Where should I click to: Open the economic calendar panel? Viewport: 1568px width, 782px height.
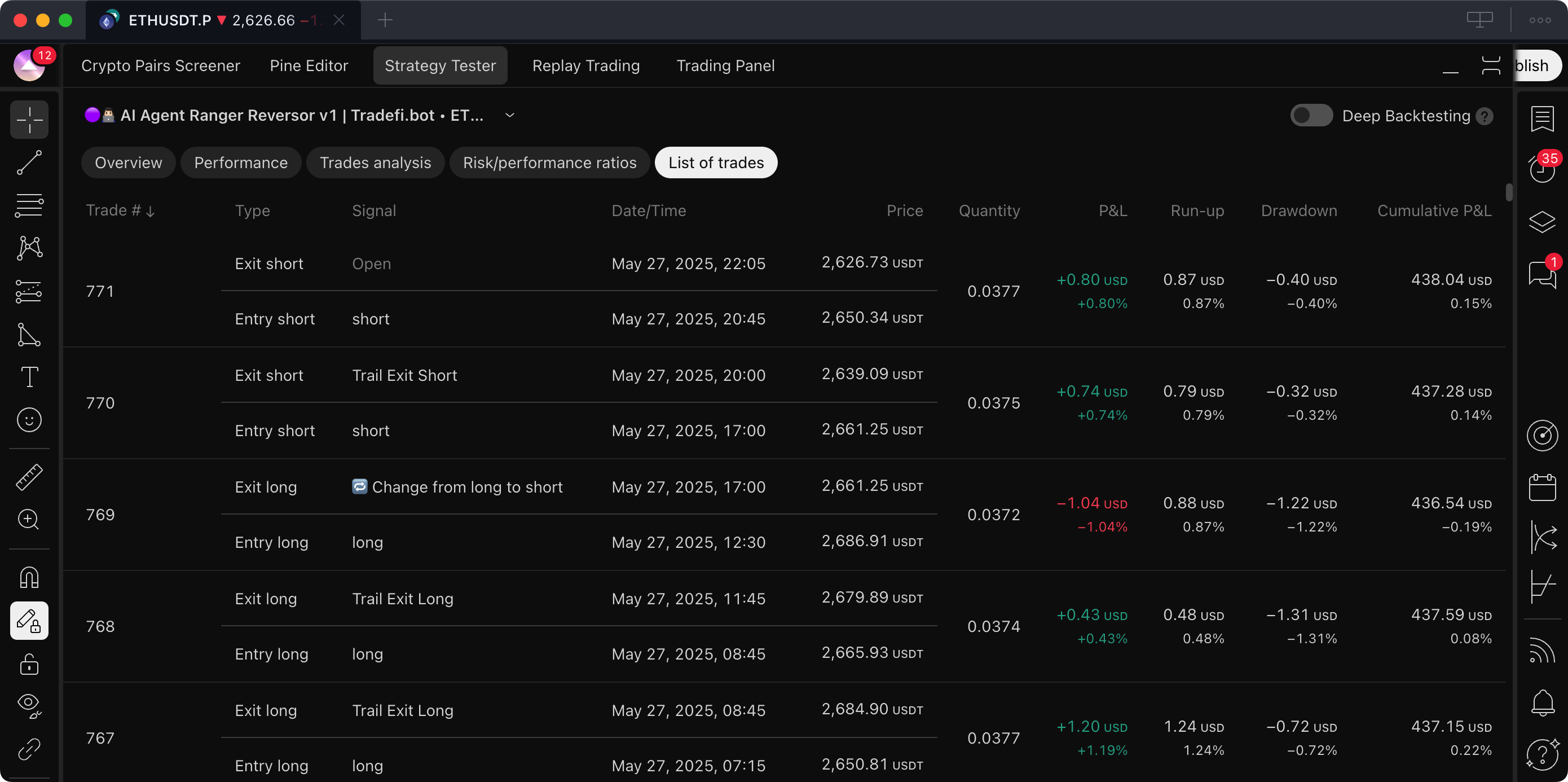(x=1542, y=487)
